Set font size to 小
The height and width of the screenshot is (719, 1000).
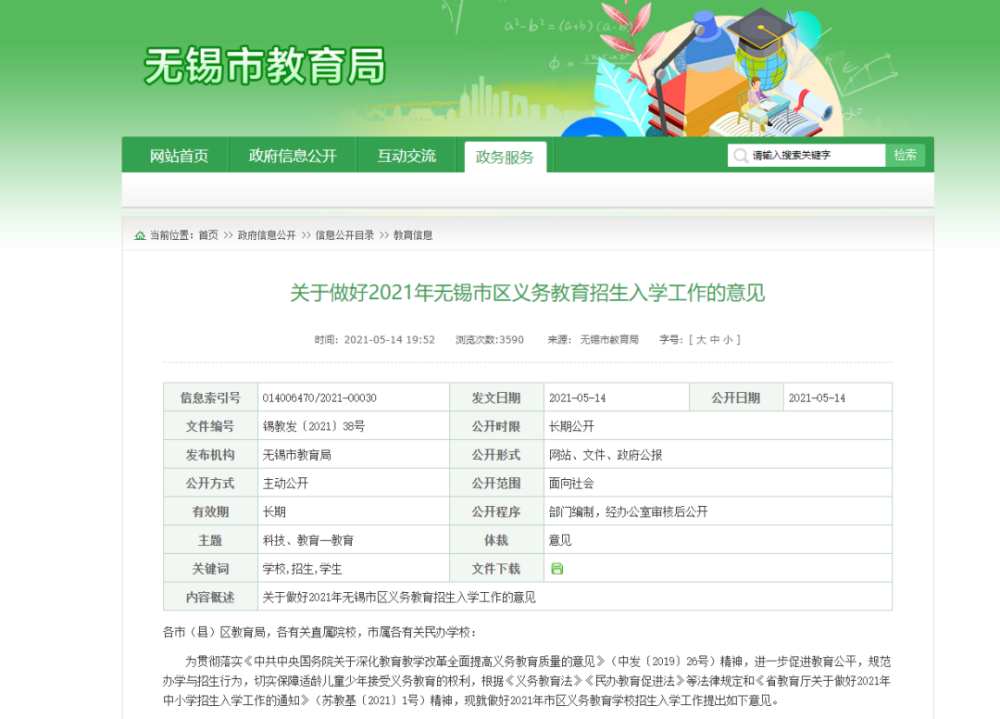tap(728, 340)
